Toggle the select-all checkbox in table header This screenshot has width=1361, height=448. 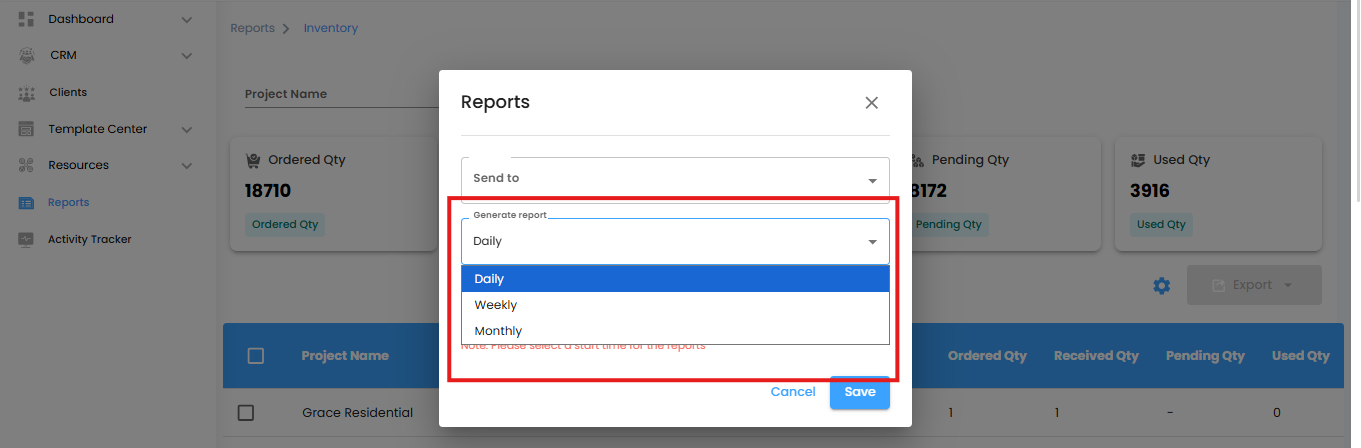tap(255, 356)
